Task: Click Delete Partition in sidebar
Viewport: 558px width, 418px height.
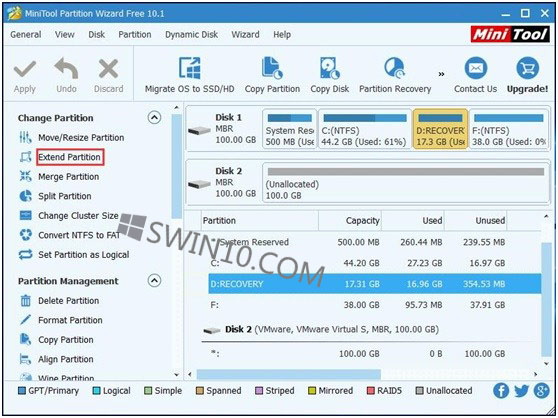Action: click(x=69, y=301)
